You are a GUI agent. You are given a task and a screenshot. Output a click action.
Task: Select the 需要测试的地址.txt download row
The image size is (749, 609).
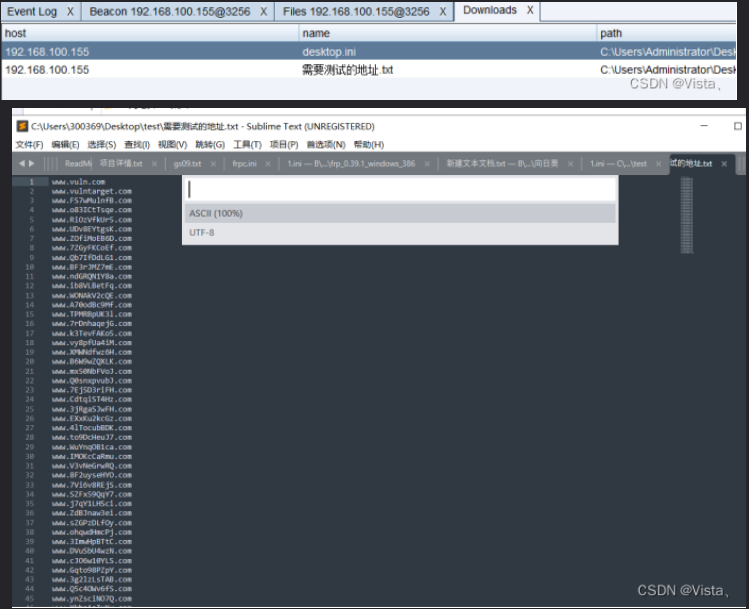[369, 70]
